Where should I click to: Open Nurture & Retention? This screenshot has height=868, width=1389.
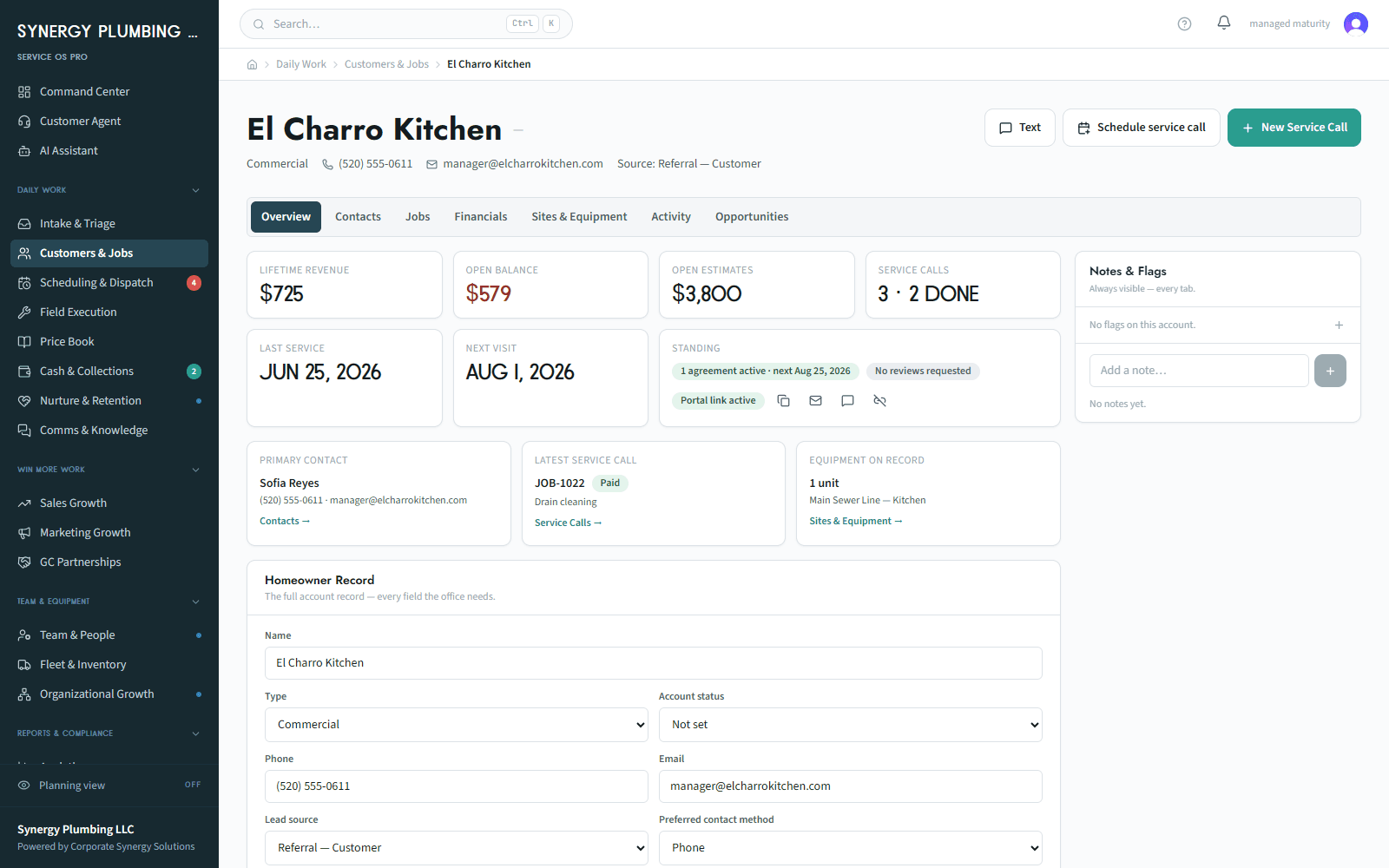[109, 400]
